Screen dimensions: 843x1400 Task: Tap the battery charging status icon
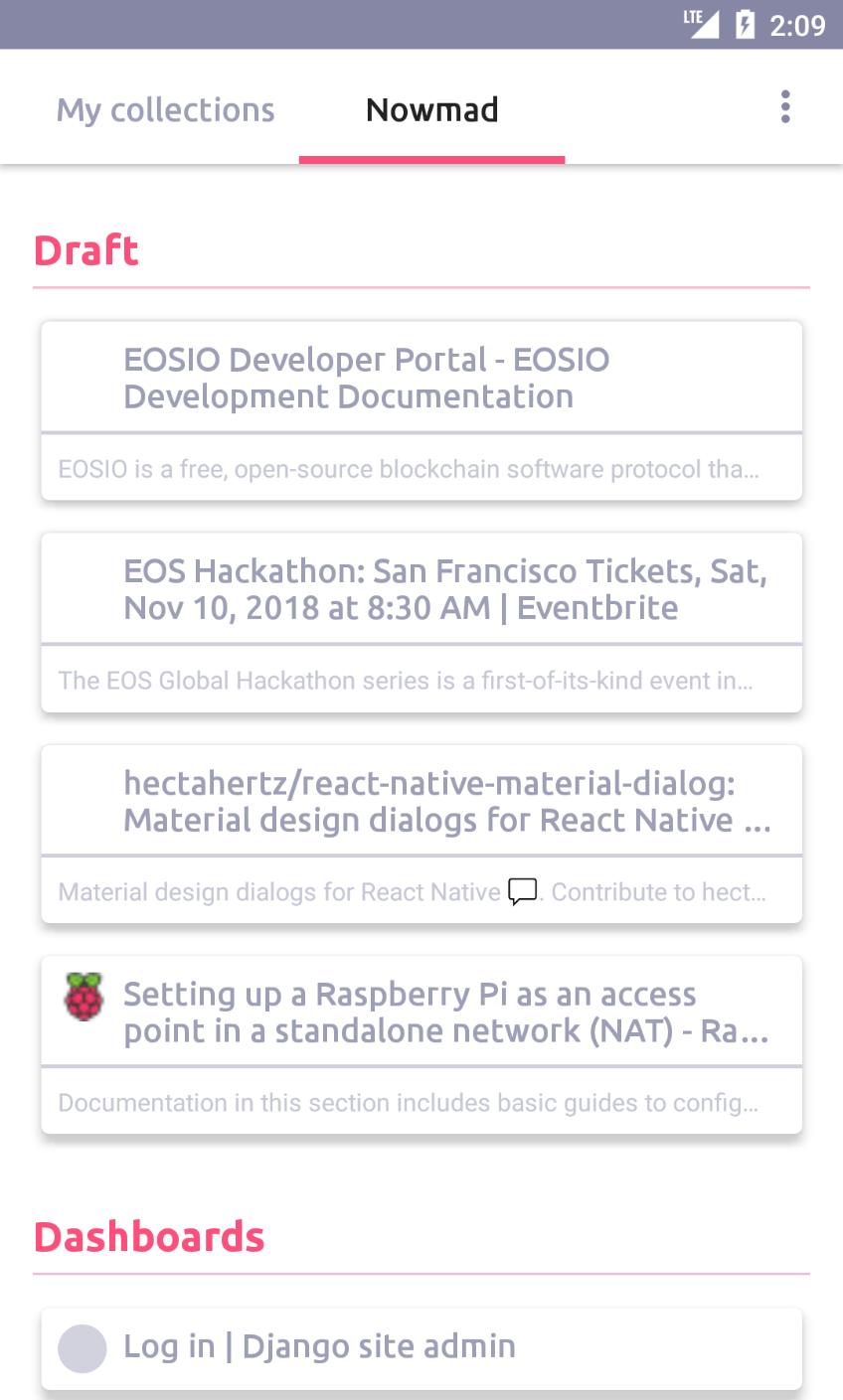click(745, 24)
